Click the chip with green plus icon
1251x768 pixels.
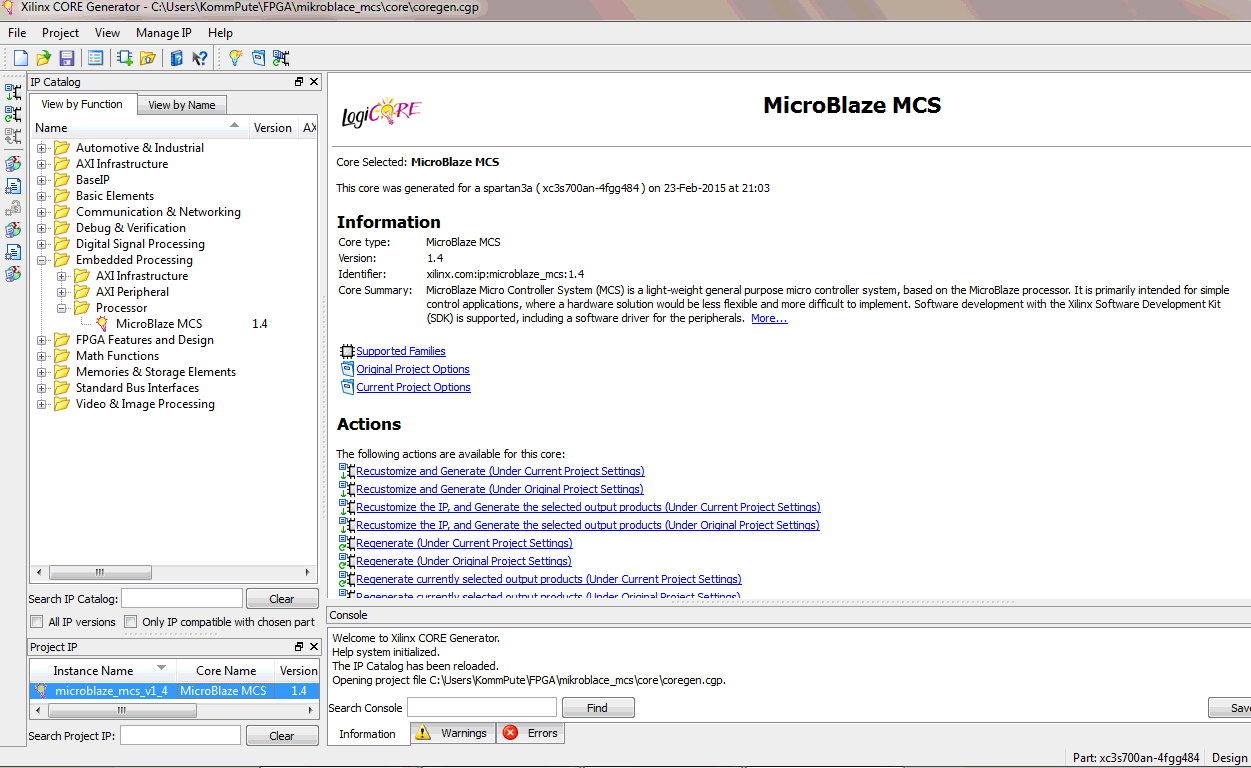click(125, 58)
